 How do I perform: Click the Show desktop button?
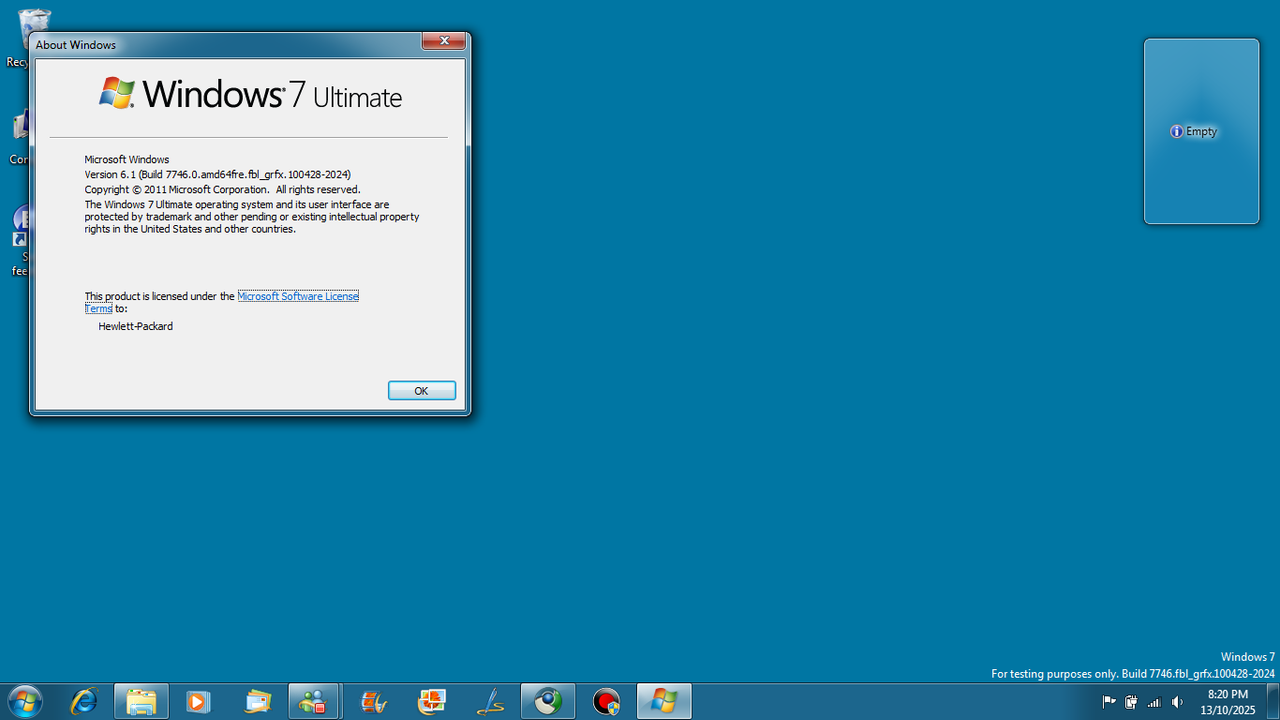point(1272,702)
